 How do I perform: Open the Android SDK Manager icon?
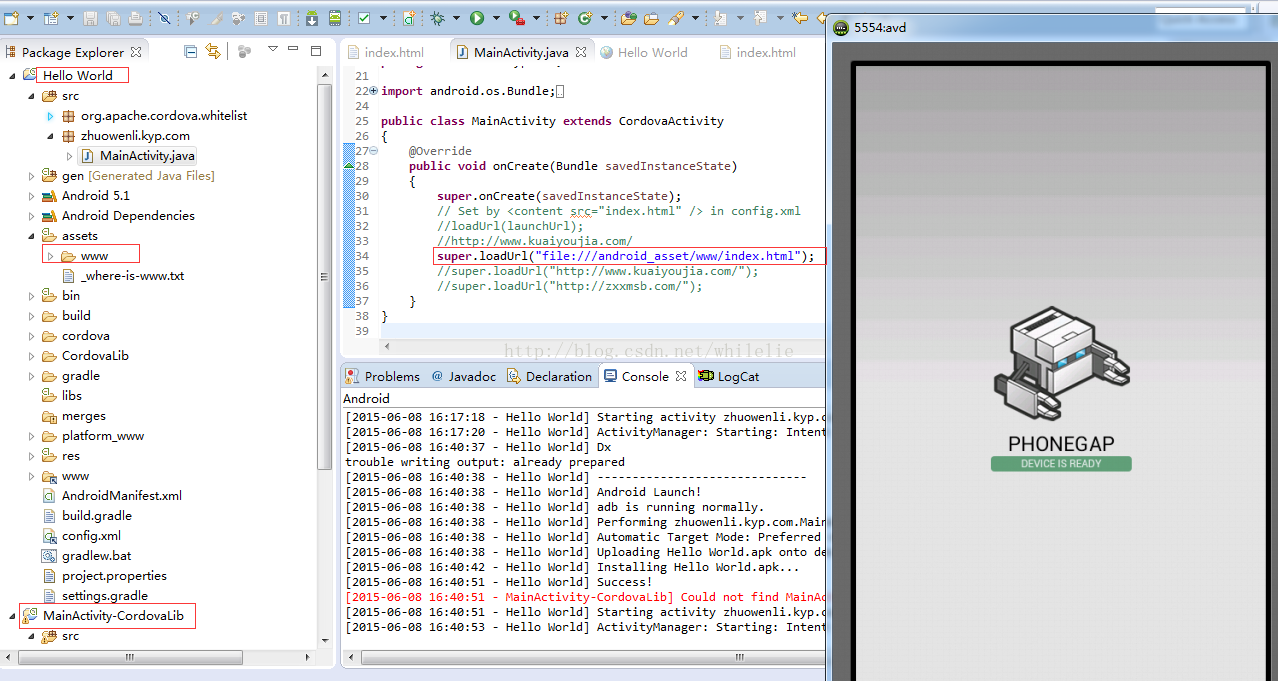pos(312,18)
